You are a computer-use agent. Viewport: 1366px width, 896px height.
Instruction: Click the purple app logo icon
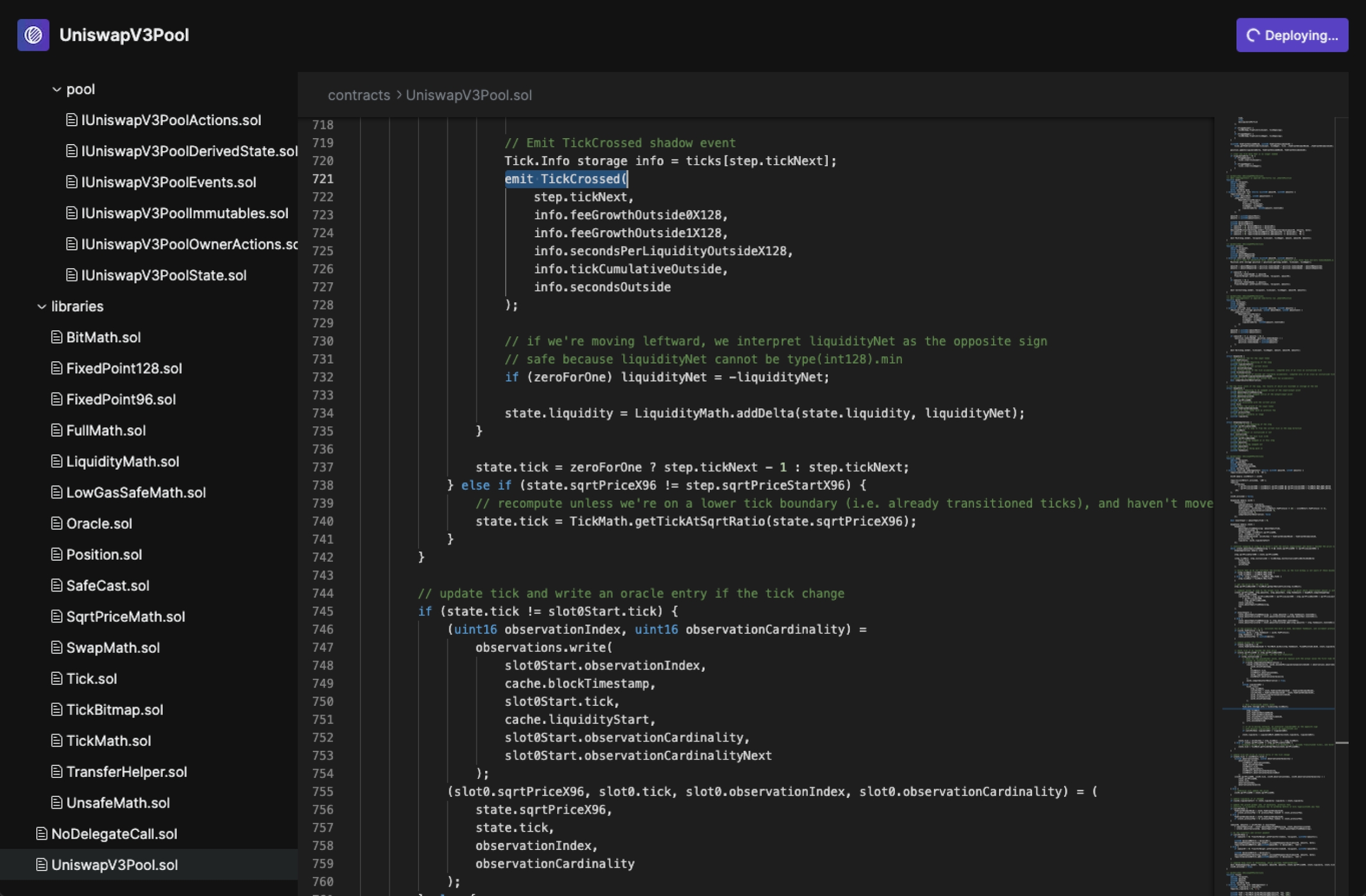point(33,35)
